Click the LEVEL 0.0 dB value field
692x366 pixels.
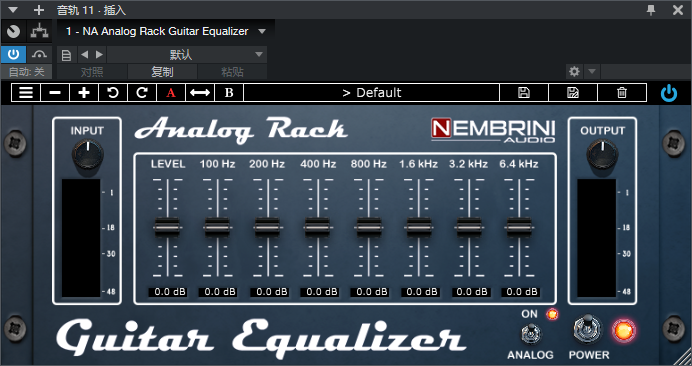point(168,292)
